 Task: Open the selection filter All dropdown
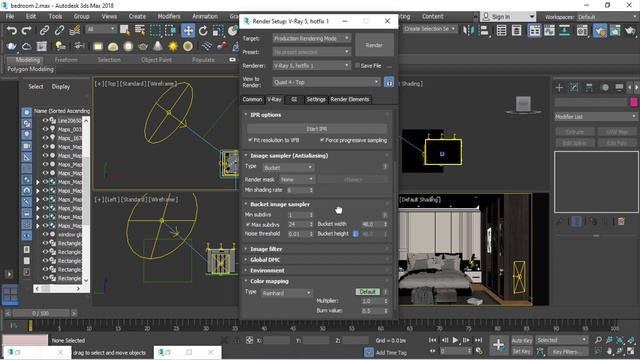pos(100,29)
